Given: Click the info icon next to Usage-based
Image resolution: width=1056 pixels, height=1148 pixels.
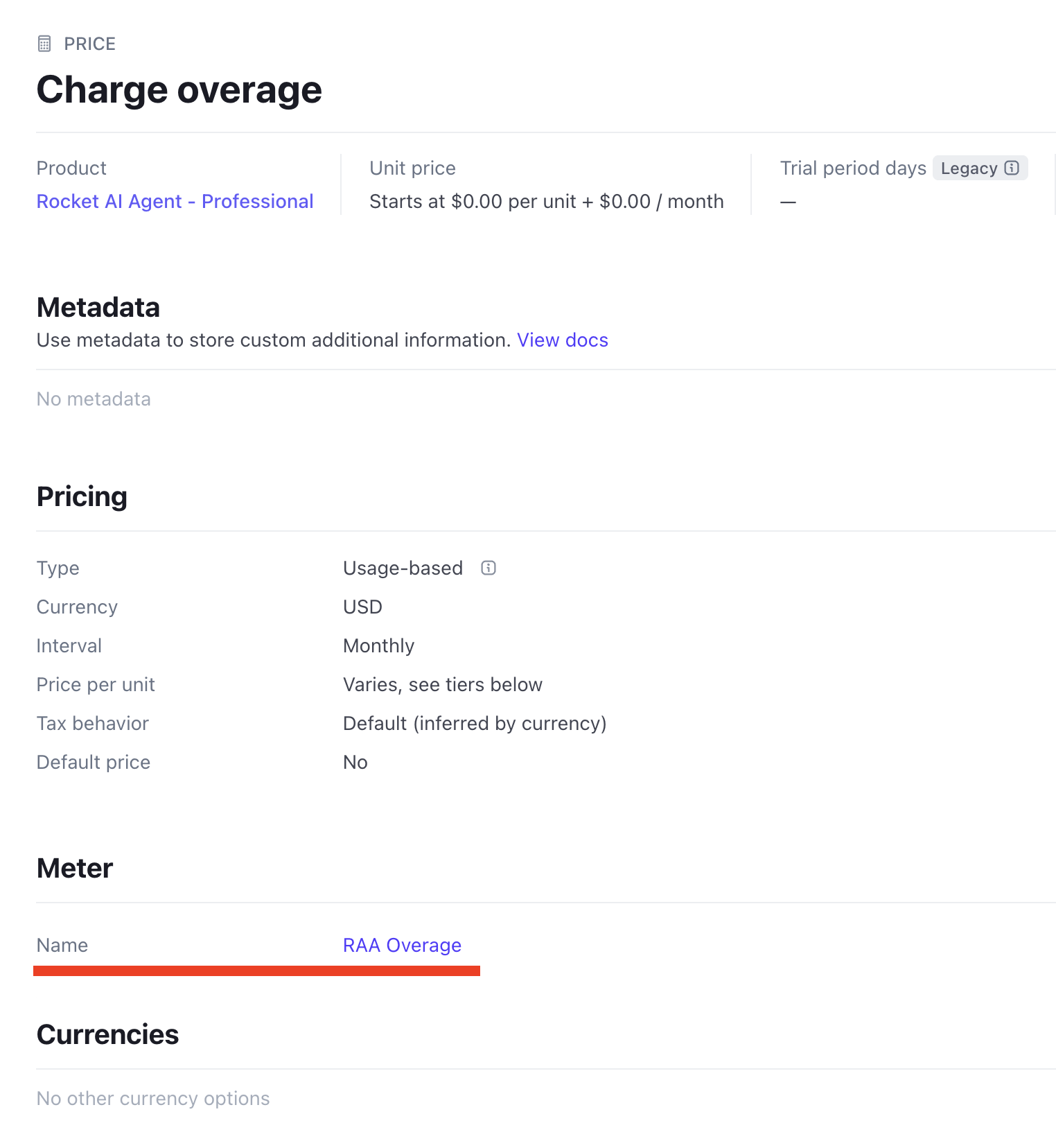Looking at the screenshot, I should [x=489, y=568].
